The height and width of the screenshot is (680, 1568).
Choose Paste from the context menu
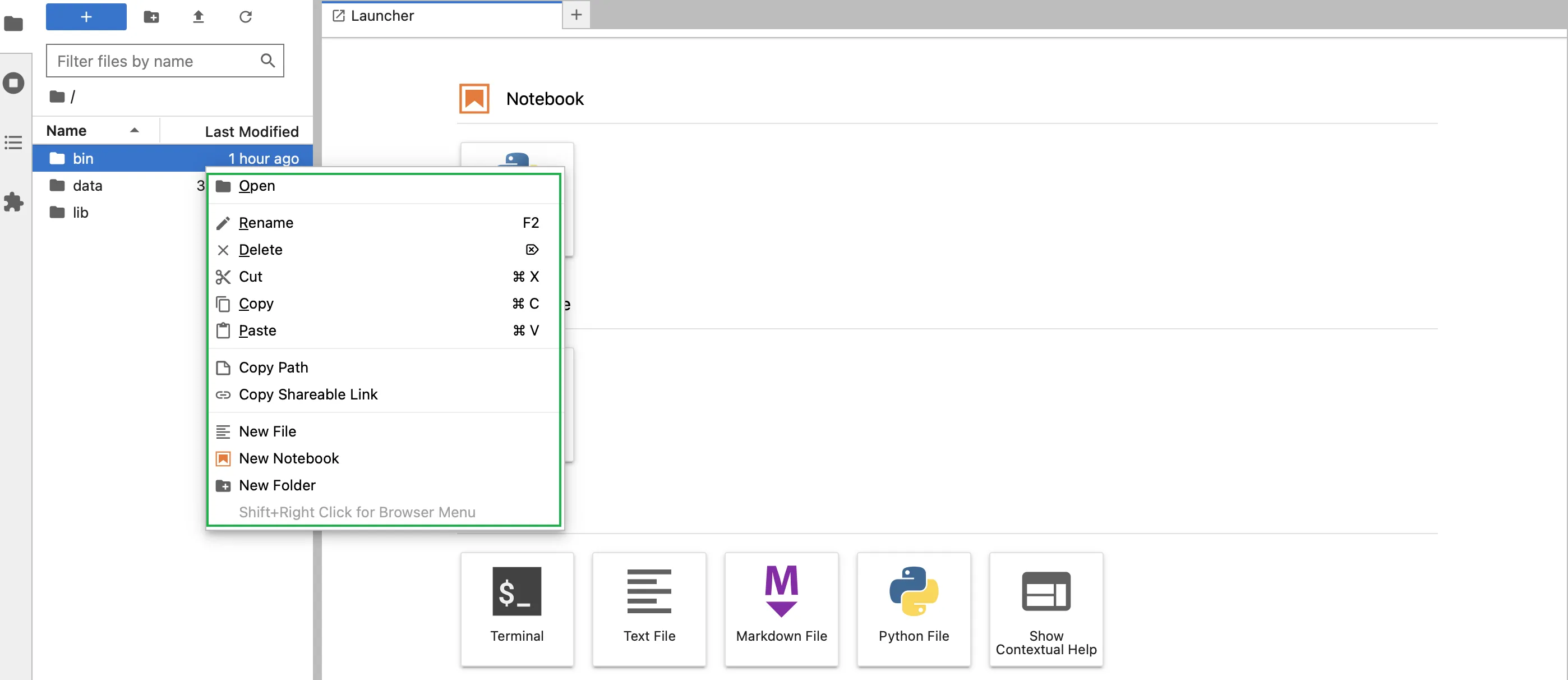point(384,330)
